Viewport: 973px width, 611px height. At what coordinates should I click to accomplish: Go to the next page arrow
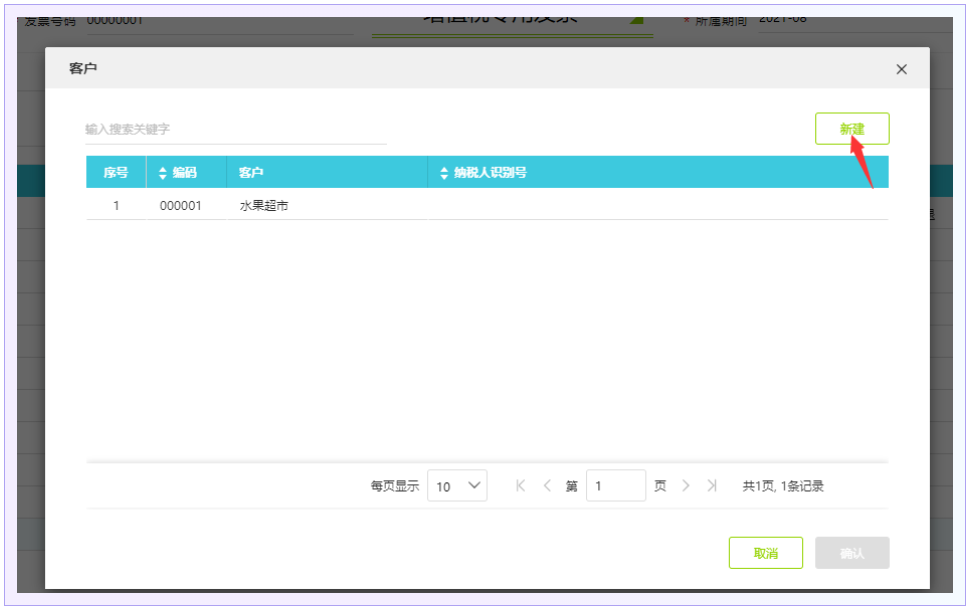coord(686,486)
